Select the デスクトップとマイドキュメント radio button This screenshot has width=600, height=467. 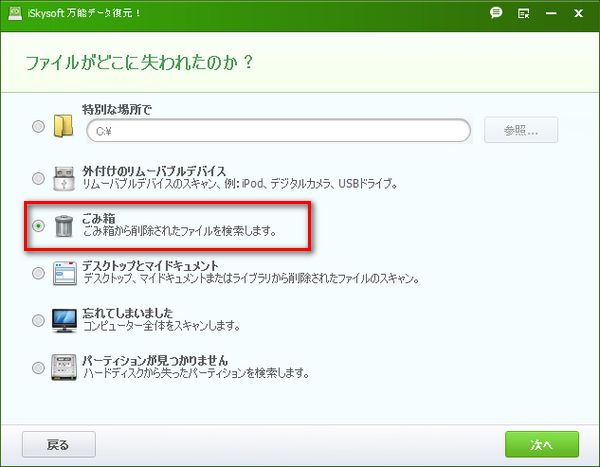(38, 273)
